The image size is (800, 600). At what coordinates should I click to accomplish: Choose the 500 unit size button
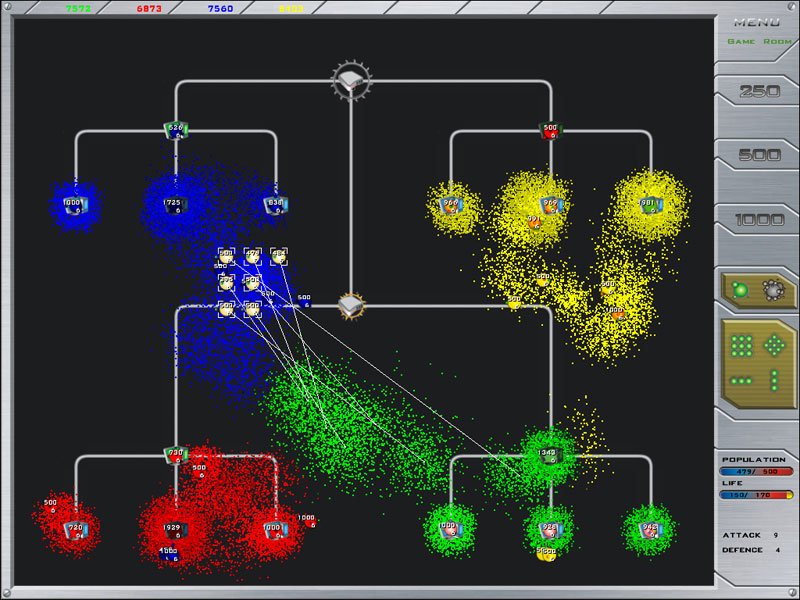click(757, 155)
